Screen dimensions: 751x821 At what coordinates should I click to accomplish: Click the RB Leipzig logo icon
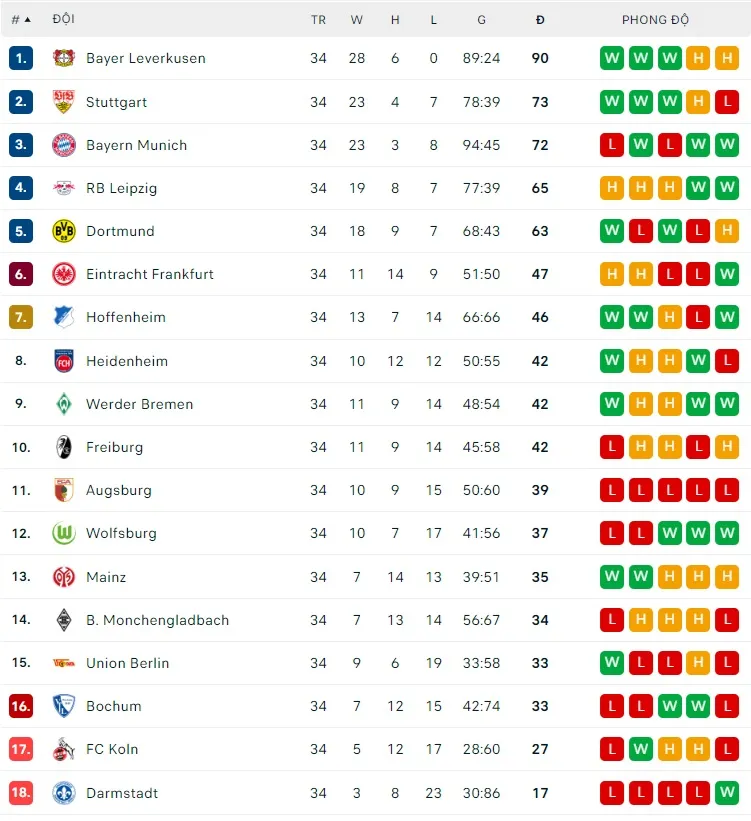click(x=64, y=188)
